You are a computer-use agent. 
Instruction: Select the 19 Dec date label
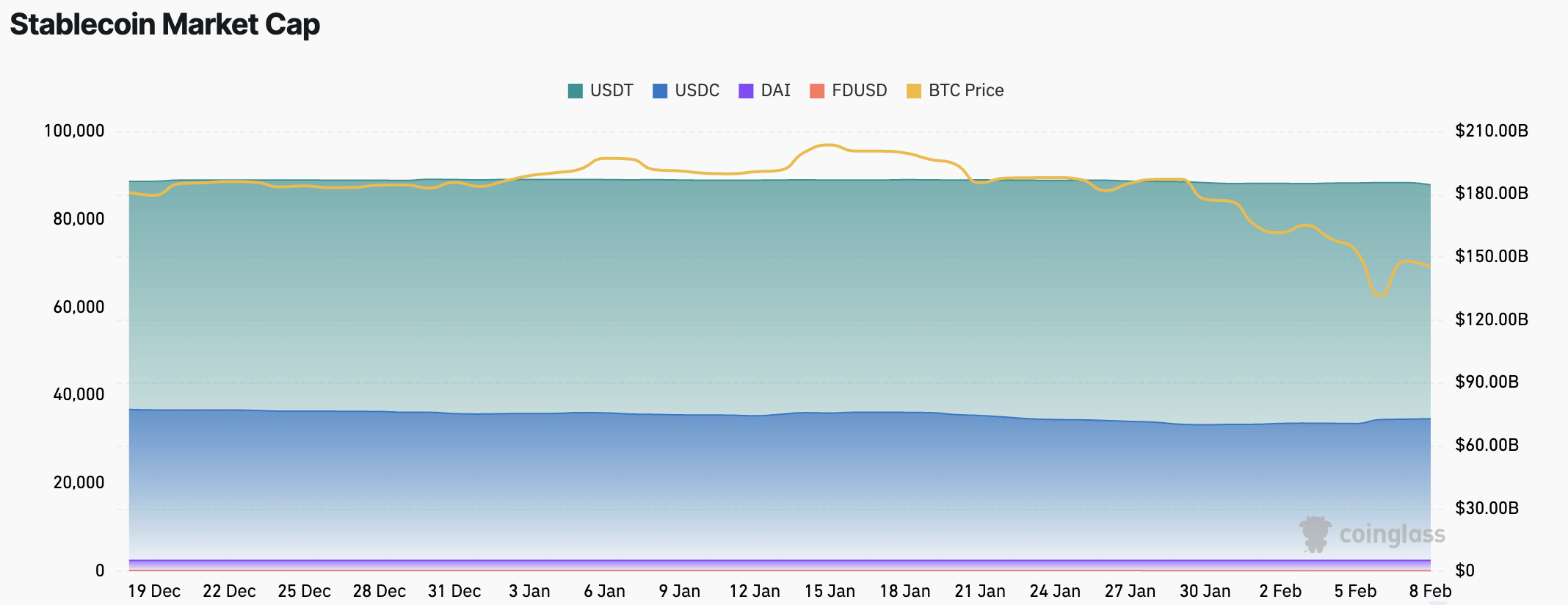[154, 591]
